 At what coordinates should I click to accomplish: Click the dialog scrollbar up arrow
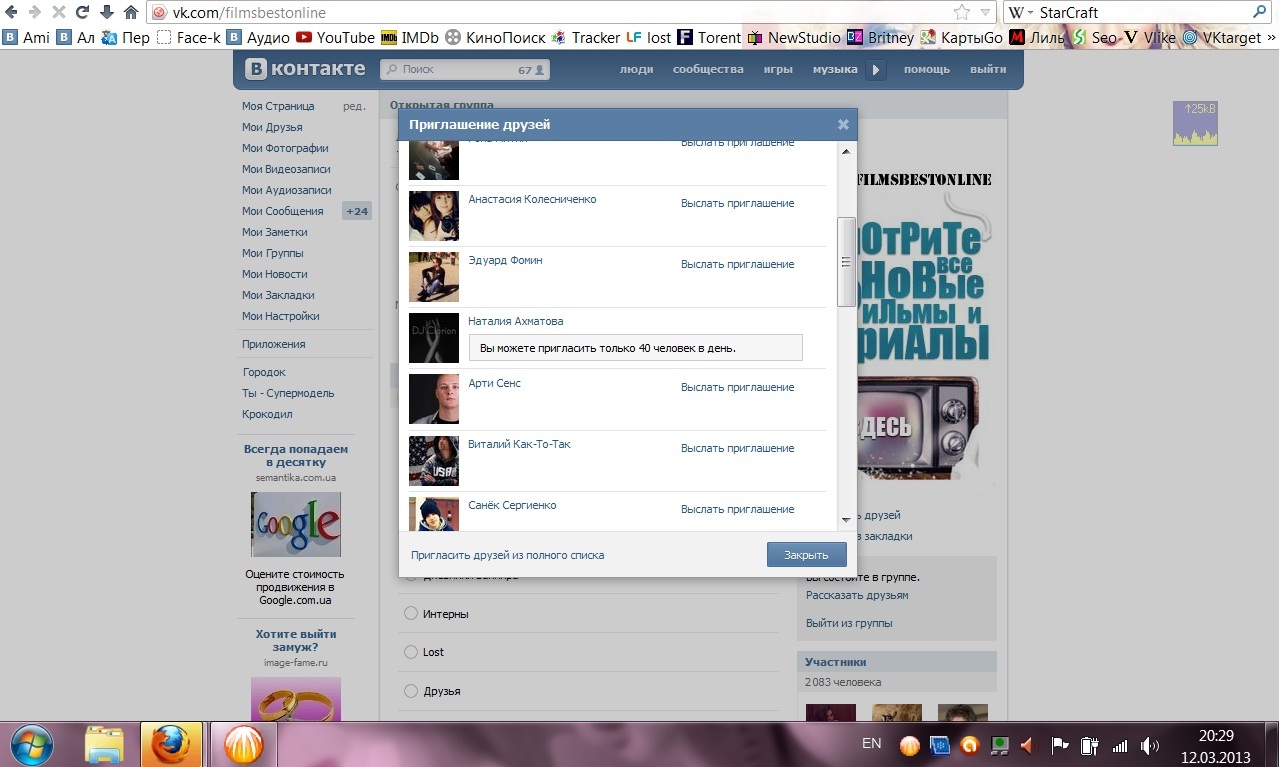(846, 152)
